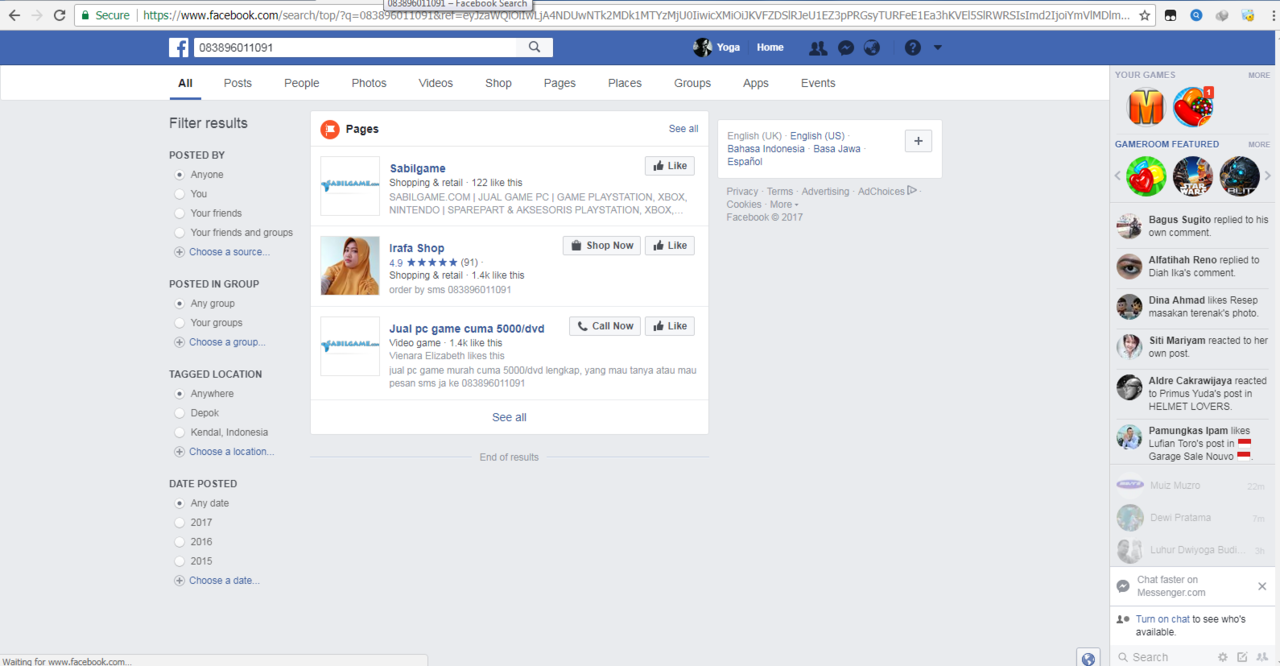
Task: Reload the page with refresh icon
Action: point(60,15)
